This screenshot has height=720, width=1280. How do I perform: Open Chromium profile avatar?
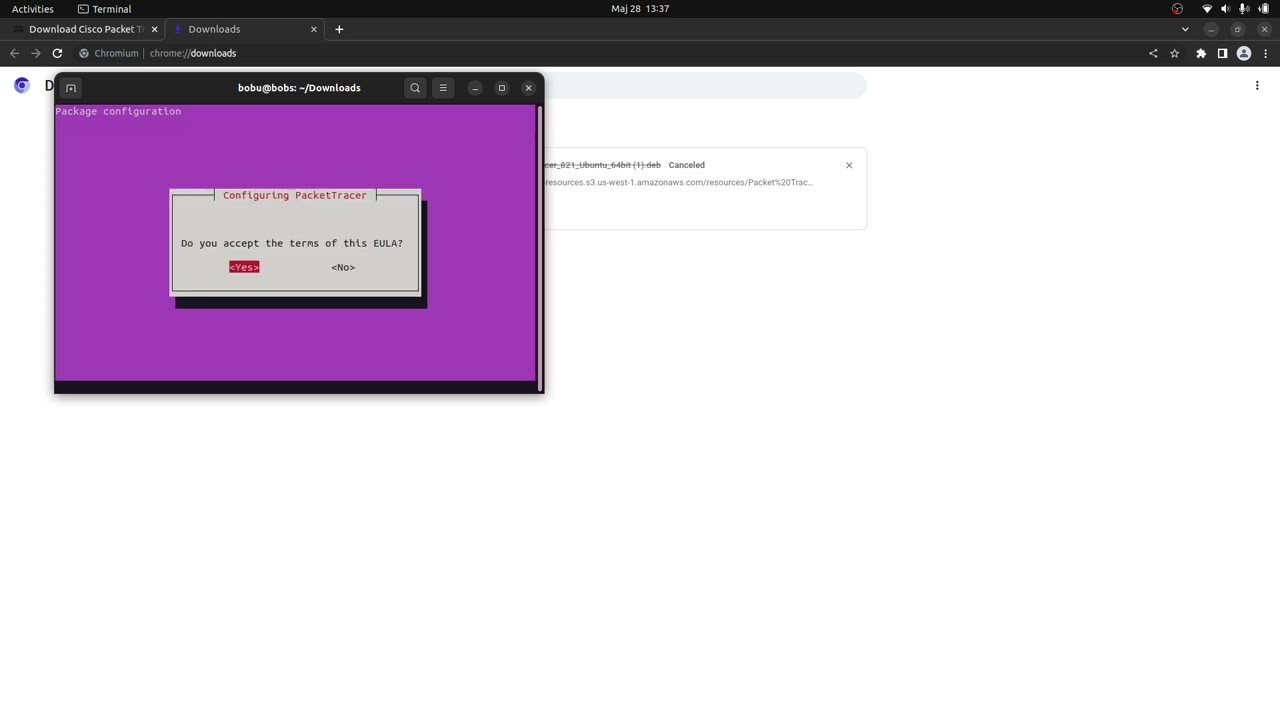[x=1244, y=53]
